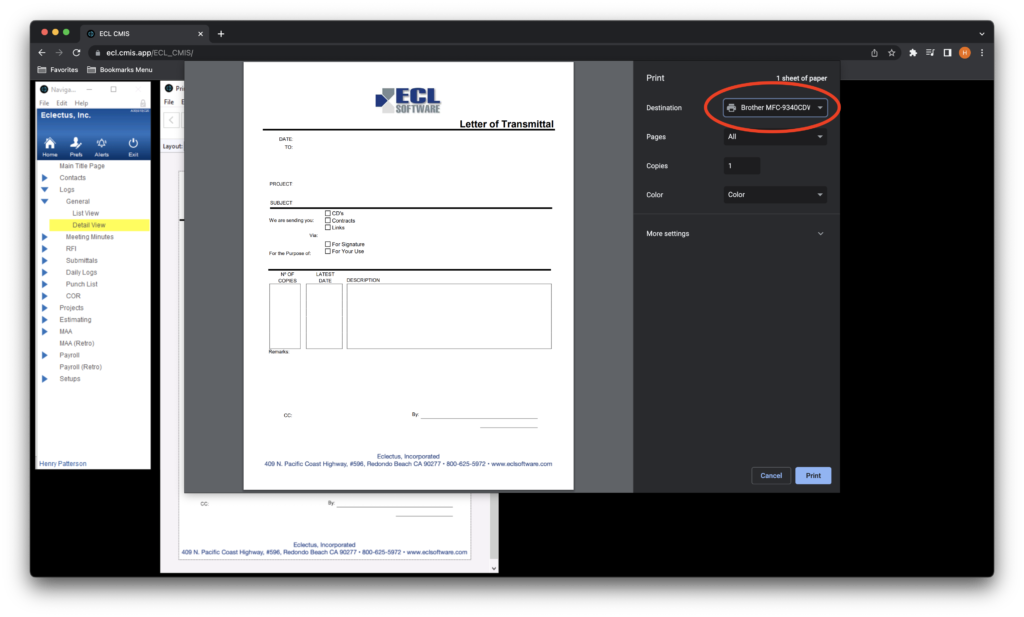Open Prefs in the Navigator toolbar
Screen dimensions: 1024x617
[76, 146]
